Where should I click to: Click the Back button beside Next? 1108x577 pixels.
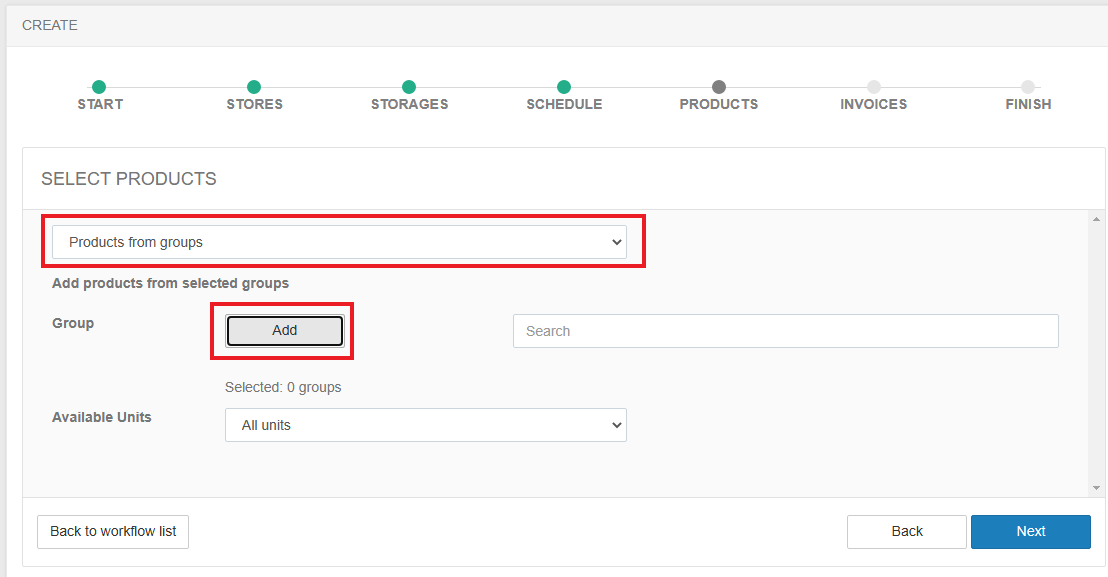click(x=906, y=531)
